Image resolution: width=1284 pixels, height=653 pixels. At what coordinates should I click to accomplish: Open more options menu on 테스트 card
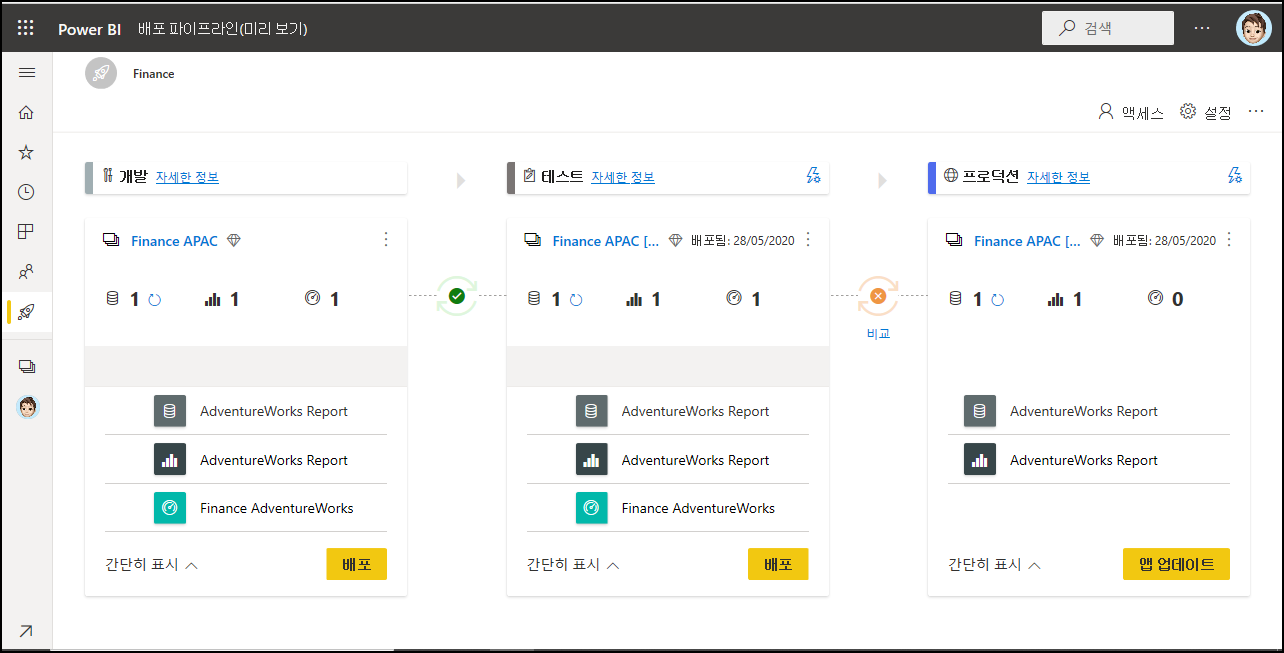tap(808, 240)
